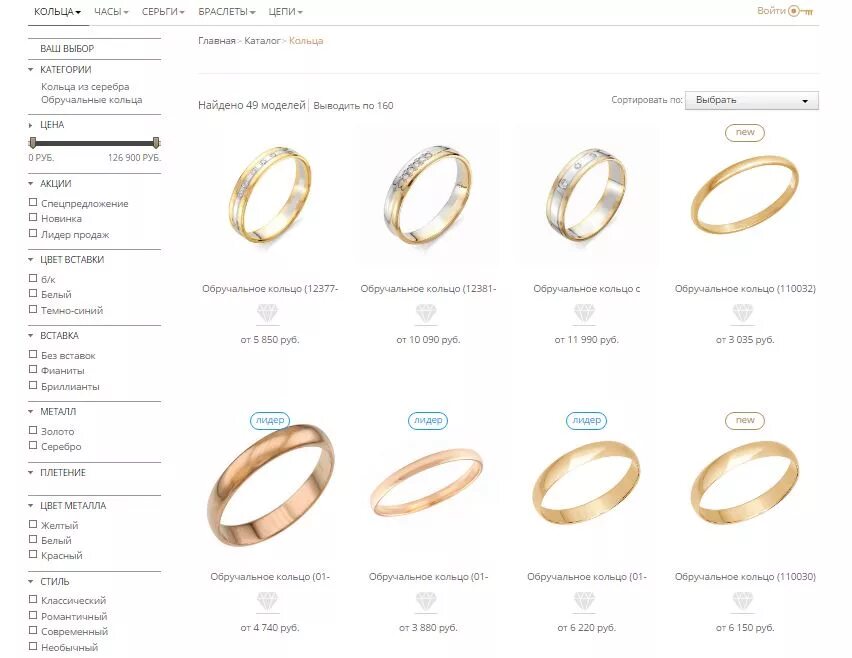Go to Каталог in the breadcrumb
This screenshot has width=852, height=658.
click(262, 41)
